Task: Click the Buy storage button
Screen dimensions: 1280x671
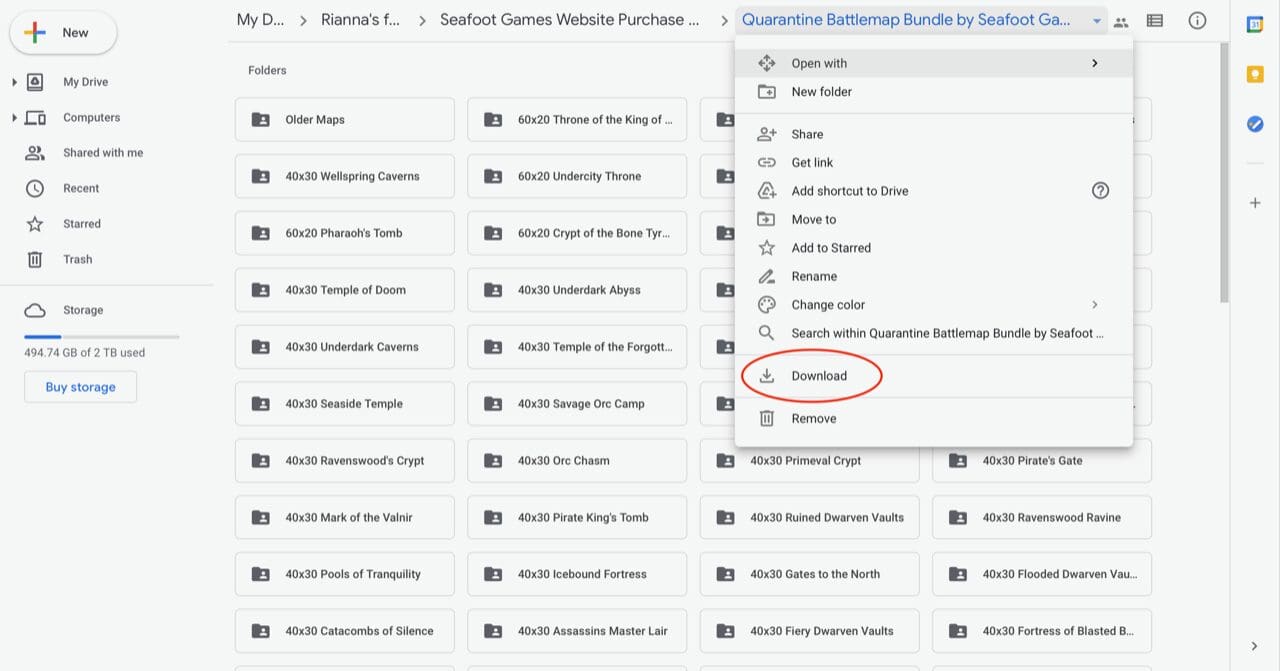Action: coord(80,387)
